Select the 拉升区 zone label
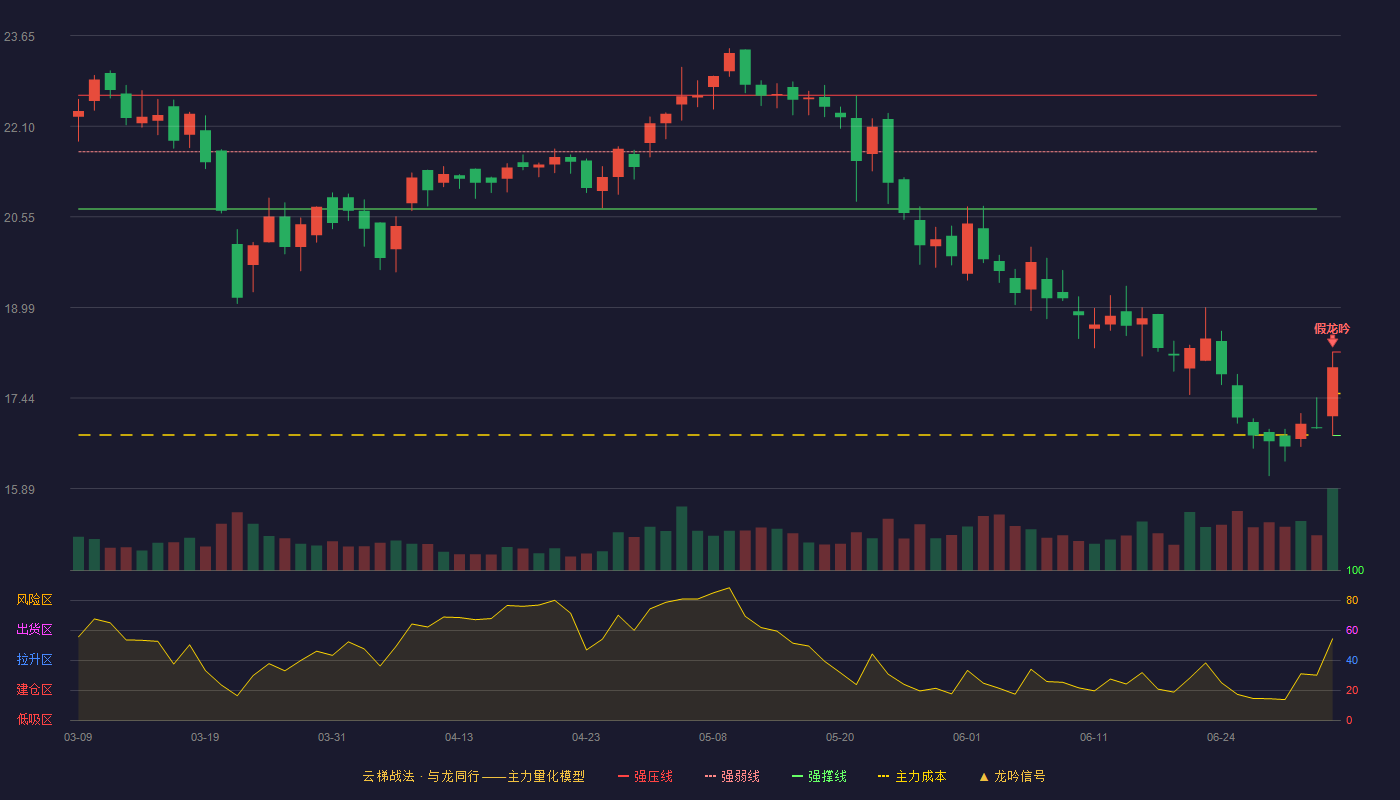This screenshot has width=1400, height=800. click(x=34, y=660)
